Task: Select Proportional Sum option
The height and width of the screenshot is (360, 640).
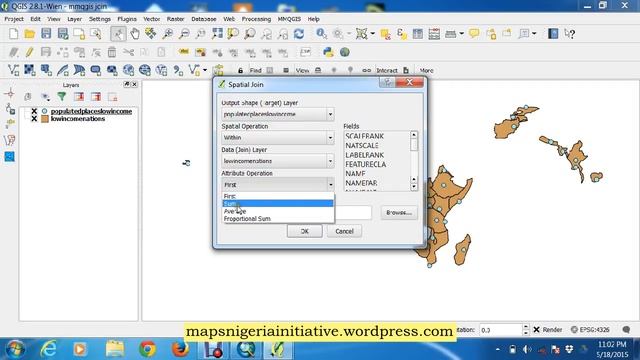Action: [x=278, y=219]
